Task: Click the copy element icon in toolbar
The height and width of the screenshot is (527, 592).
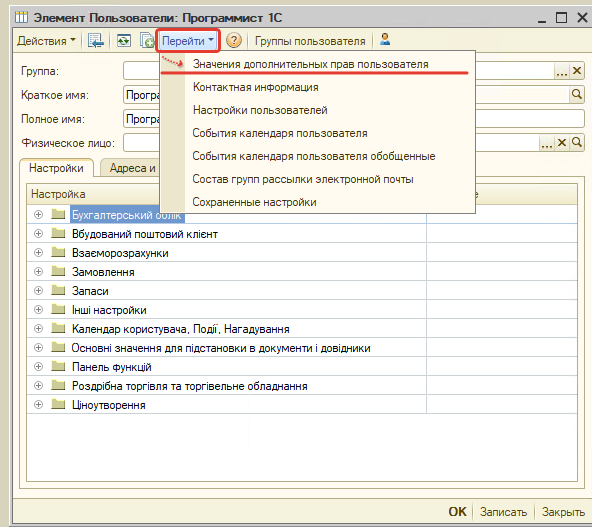Action: click(147, 40)
